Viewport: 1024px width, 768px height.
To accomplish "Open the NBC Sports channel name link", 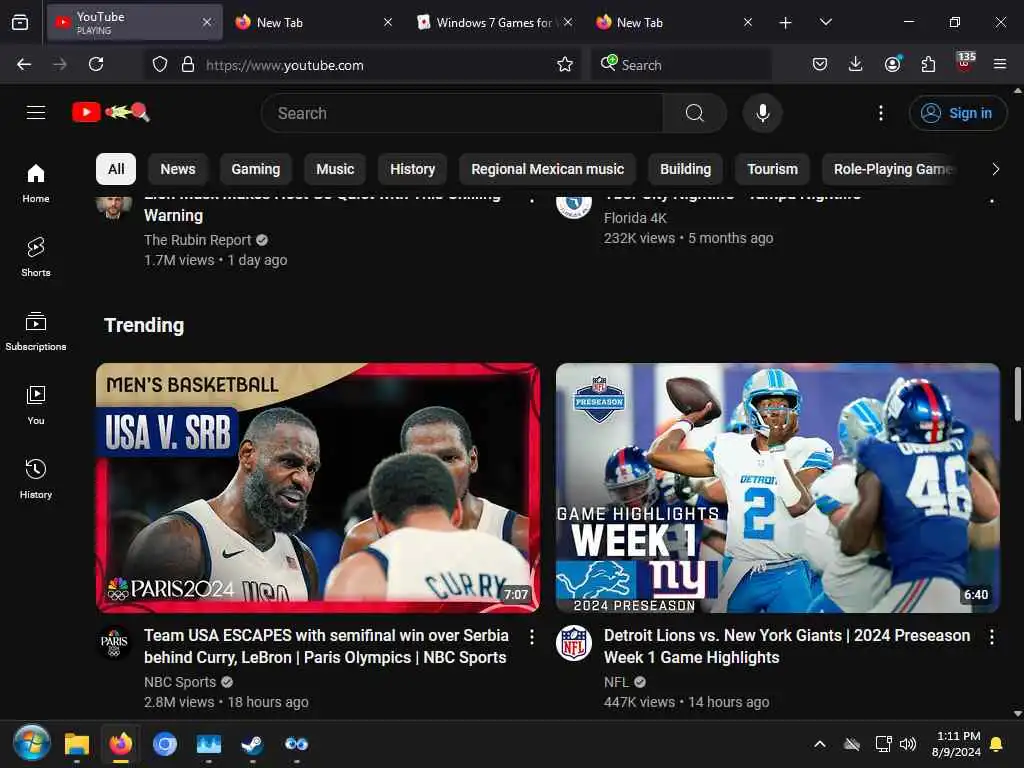I will click(x=180, y=682).
